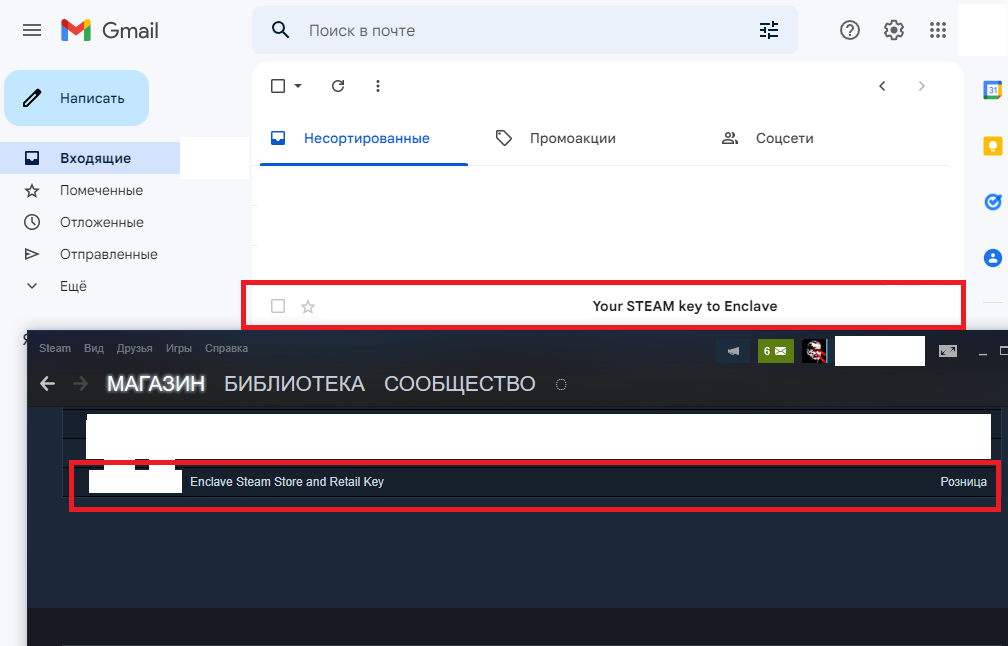Image resolution: width=1008 pixels, height=646 pixels.
Task: Click the Steam forward arrow
Action: click(80, 384)
